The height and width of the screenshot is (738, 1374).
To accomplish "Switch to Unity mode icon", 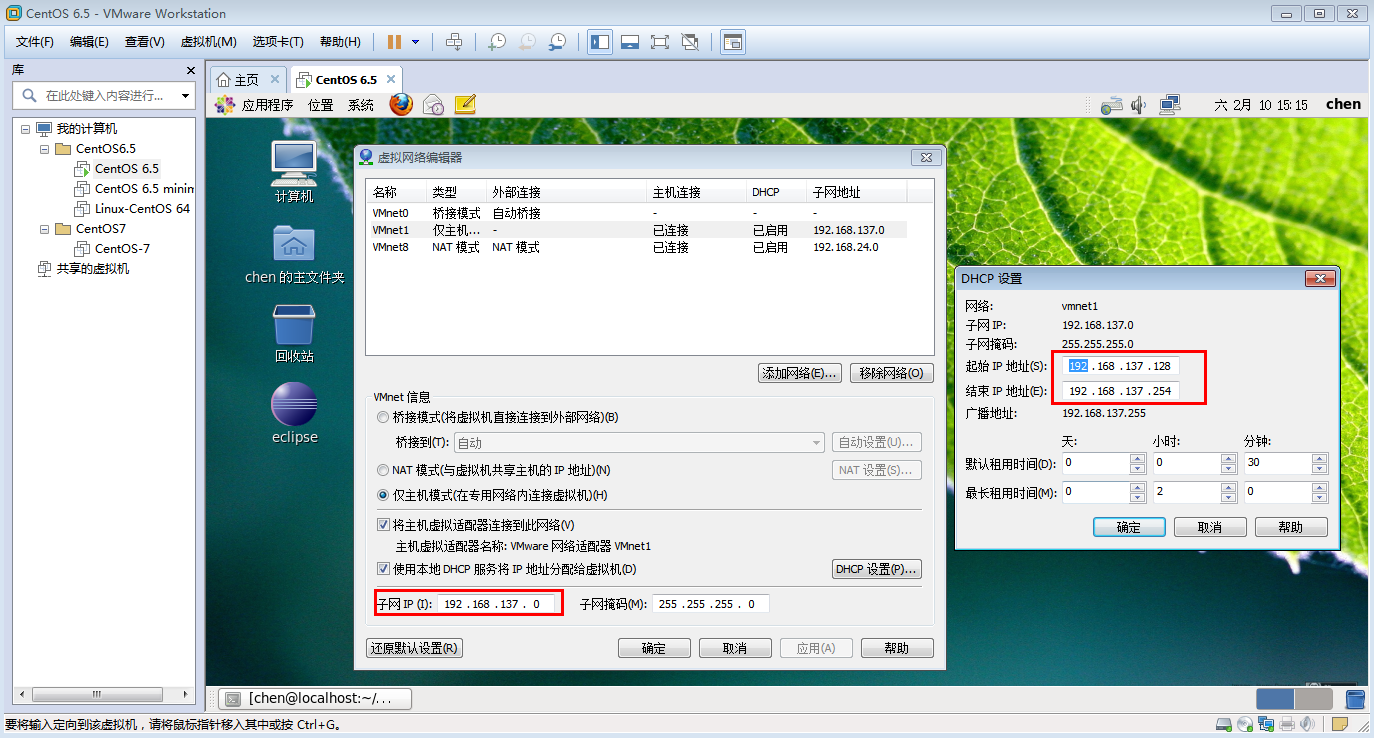I will point(690,42).
